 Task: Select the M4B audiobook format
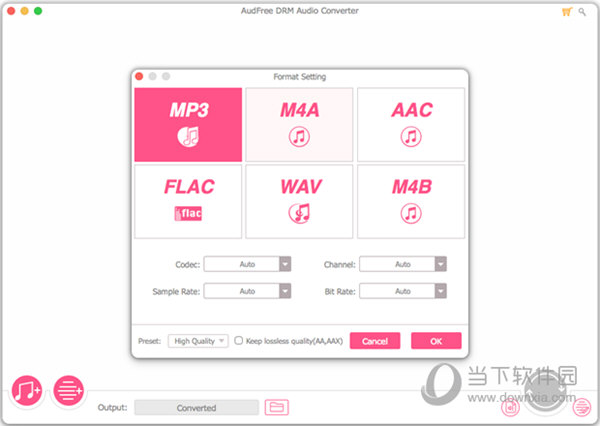411,201
